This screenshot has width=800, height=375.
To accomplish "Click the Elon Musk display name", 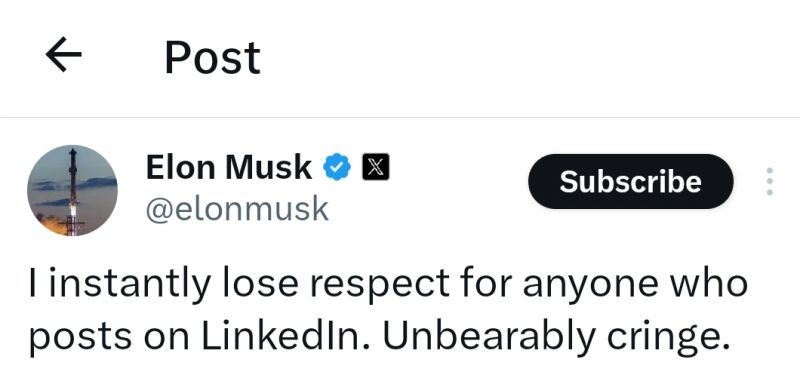I will pyautogui.click(x=229, y=167).
